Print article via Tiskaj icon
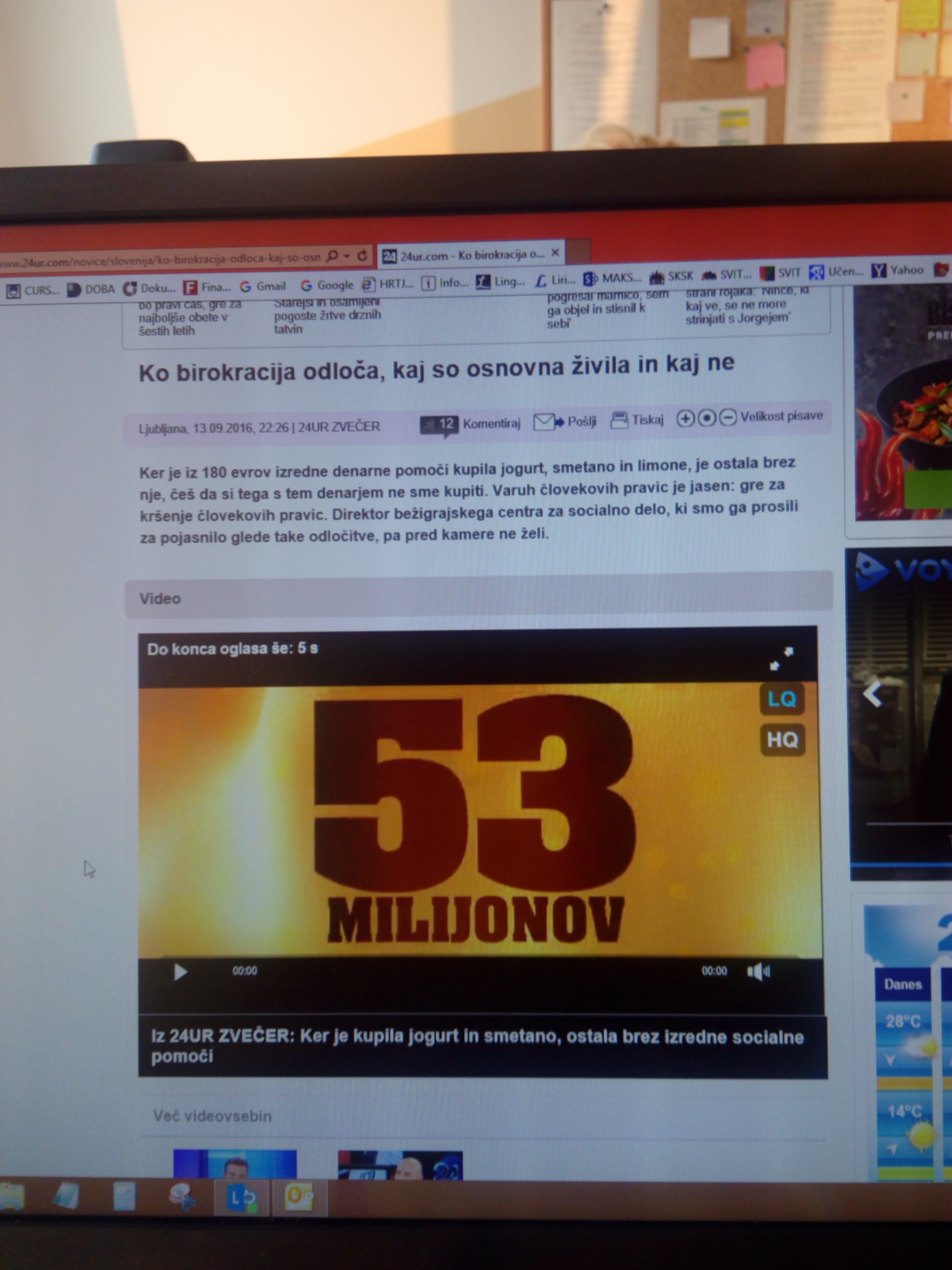The width and height of the screenshot is (952, 1270). [620, 420]
